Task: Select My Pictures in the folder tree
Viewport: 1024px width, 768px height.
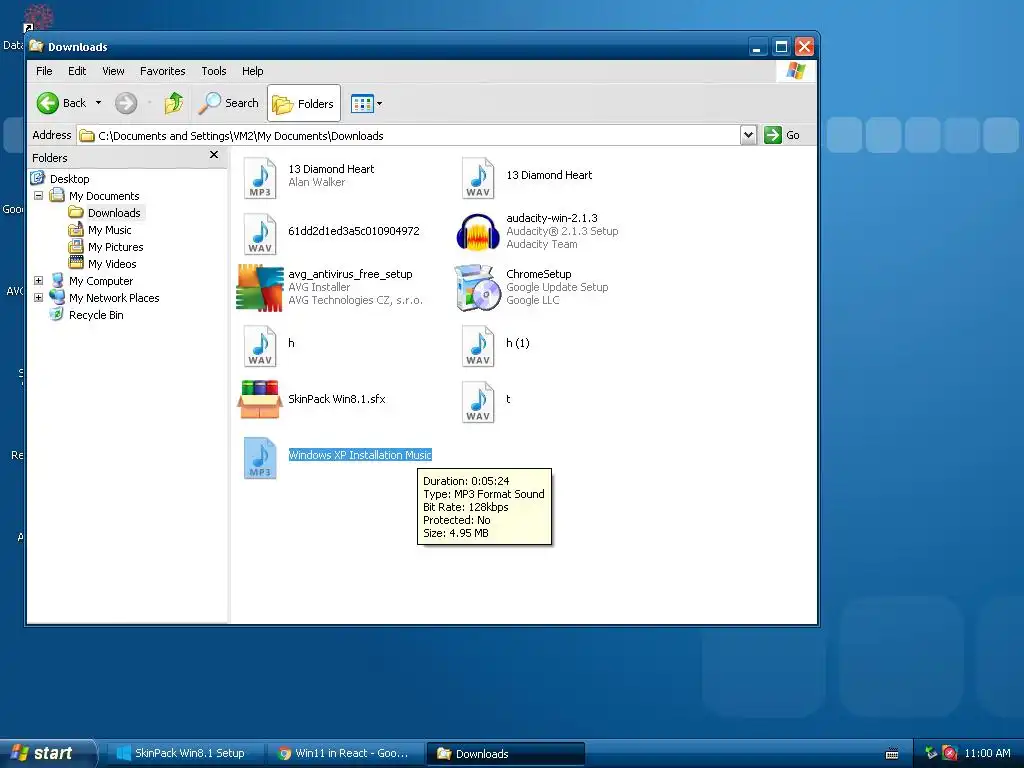Action: pyautogui.click(x=115, y=247)
